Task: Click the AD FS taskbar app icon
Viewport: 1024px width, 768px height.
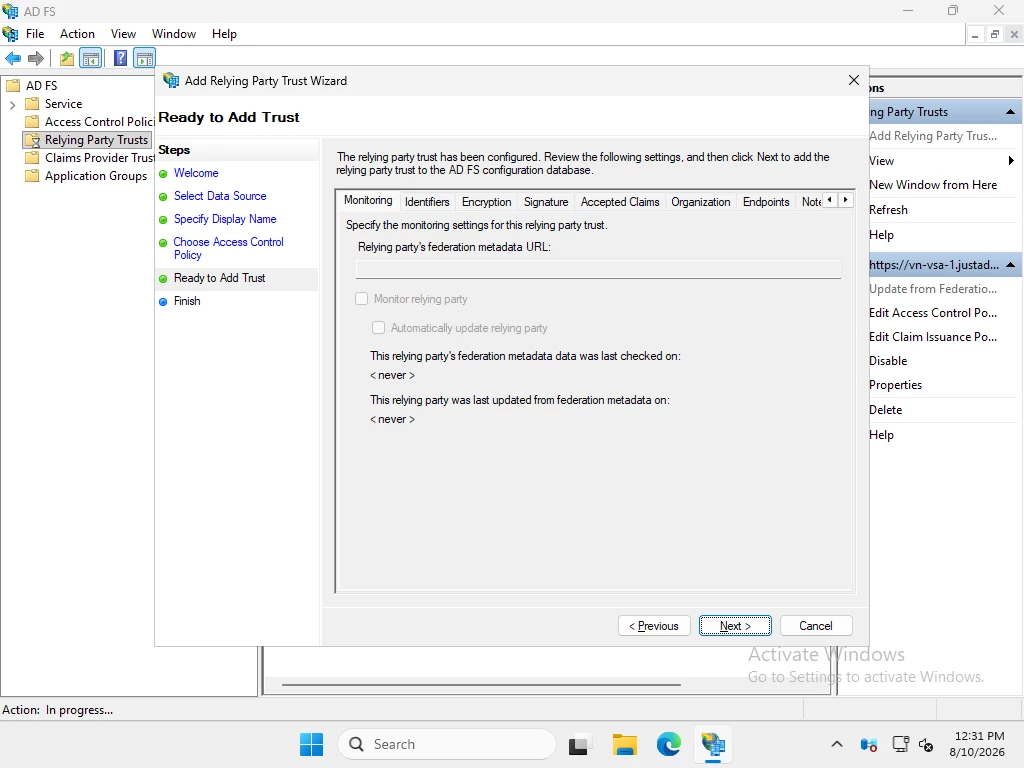Action: (713, 744)
